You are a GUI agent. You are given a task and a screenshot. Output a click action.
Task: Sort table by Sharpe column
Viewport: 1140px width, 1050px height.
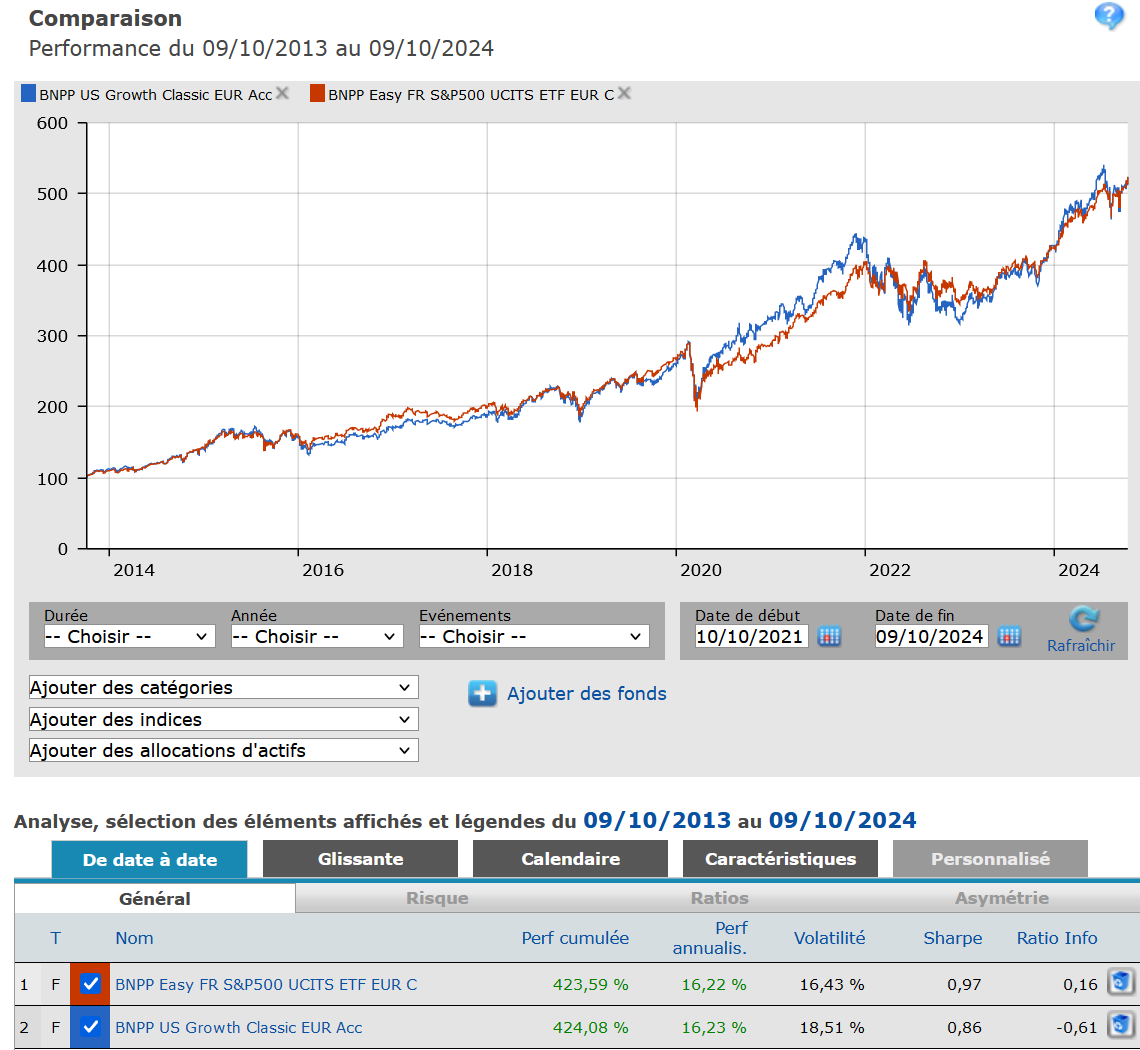point(952,938)
